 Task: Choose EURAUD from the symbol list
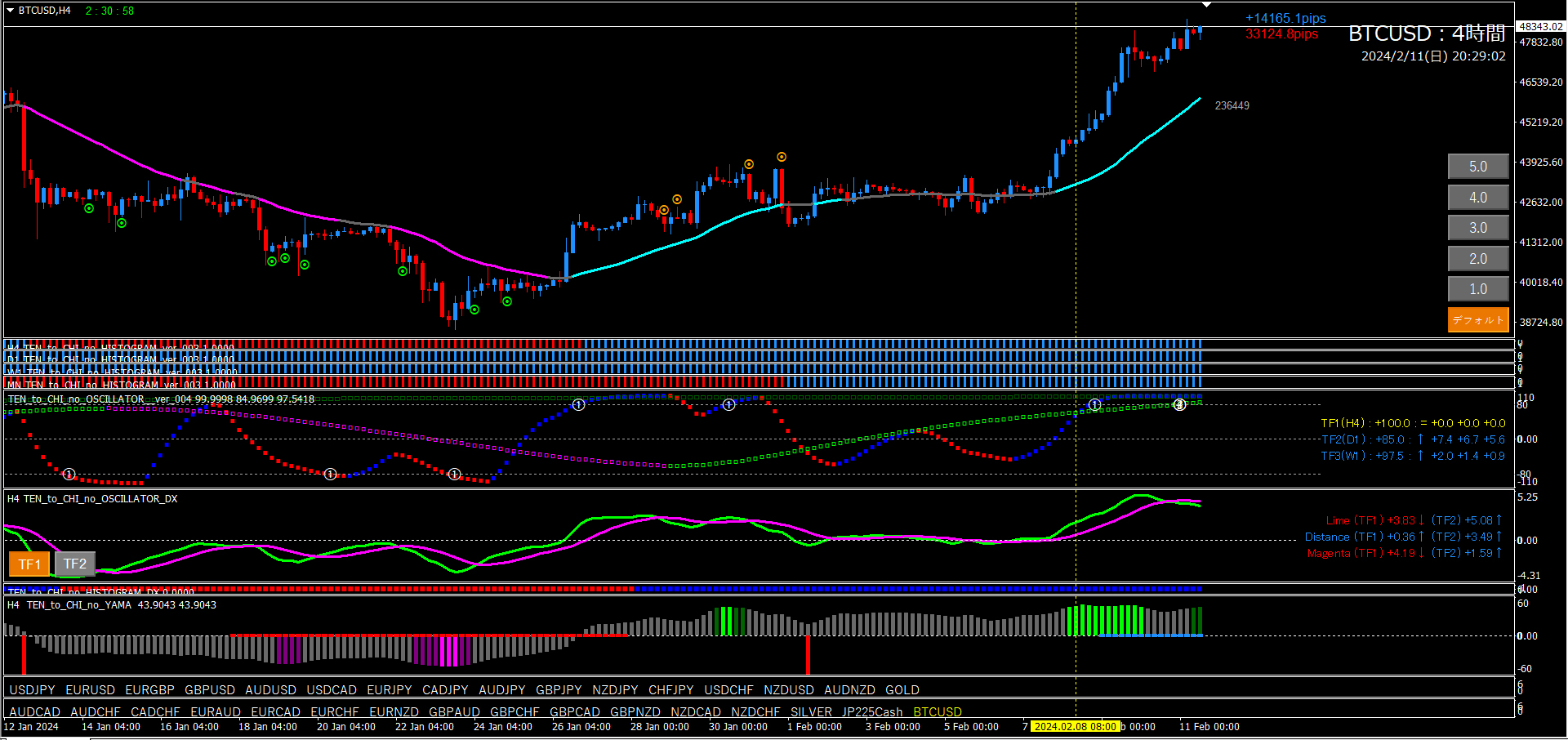pos(216,712)
